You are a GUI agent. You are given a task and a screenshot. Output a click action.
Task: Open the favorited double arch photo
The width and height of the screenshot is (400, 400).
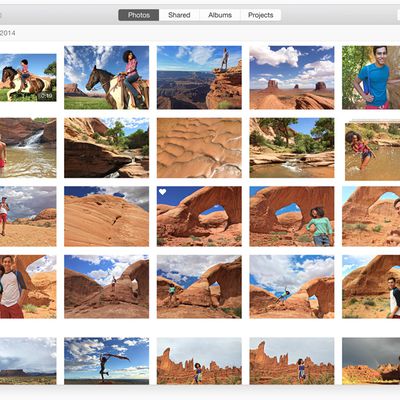(199, 216)
